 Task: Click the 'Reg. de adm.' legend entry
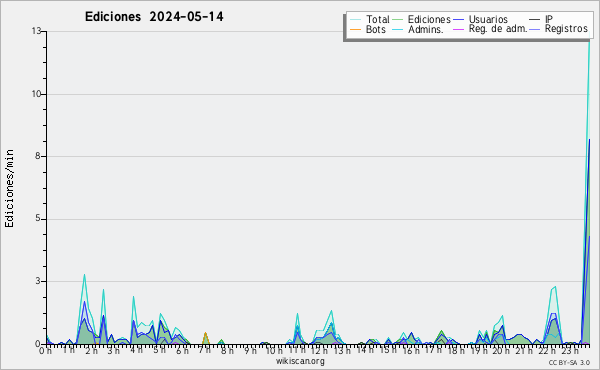click(x=498, y=29)
